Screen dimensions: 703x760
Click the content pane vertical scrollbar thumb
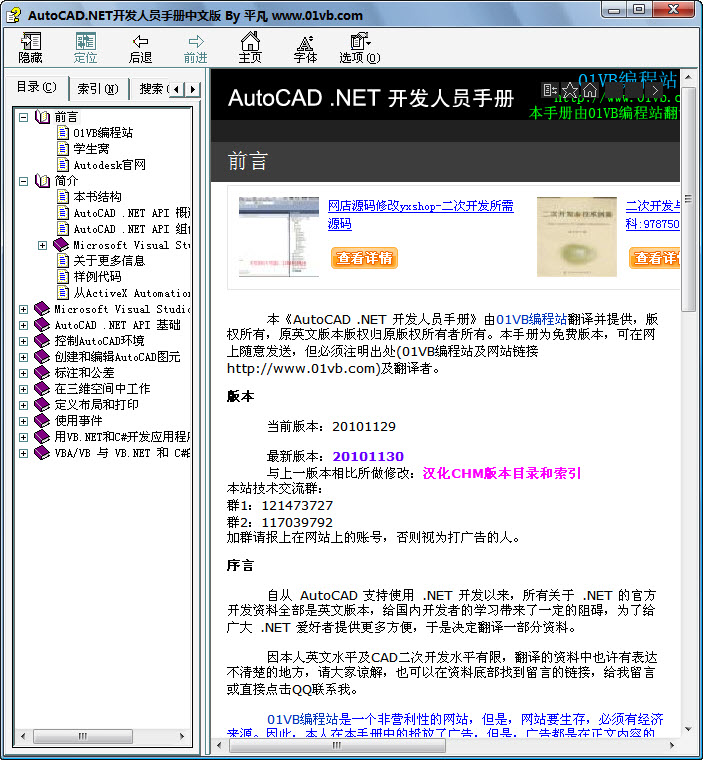pos(688,199)
